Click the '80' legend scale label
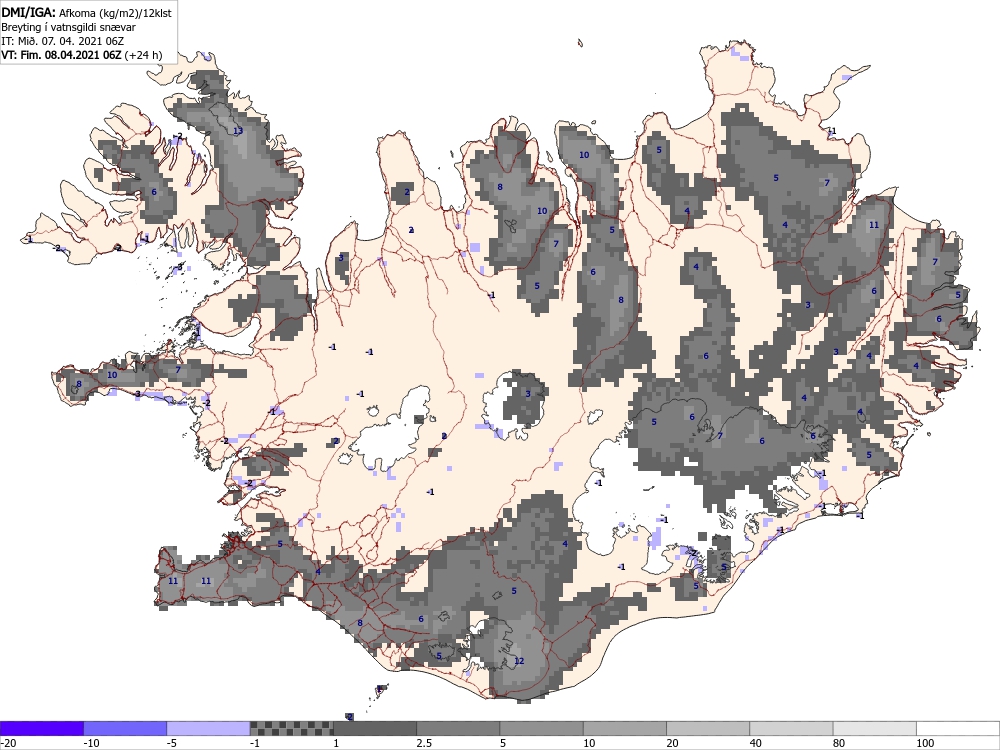 [839, 743]
